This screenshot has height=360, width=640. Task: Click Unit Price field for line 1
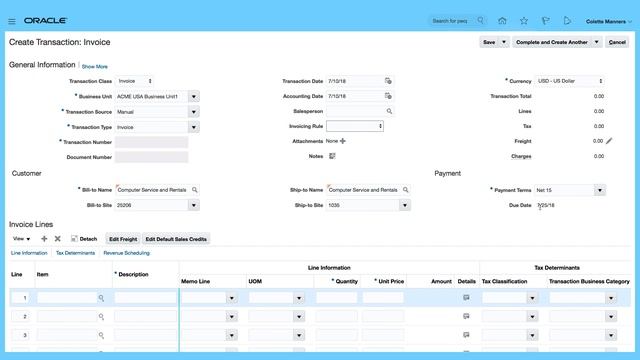383,298
